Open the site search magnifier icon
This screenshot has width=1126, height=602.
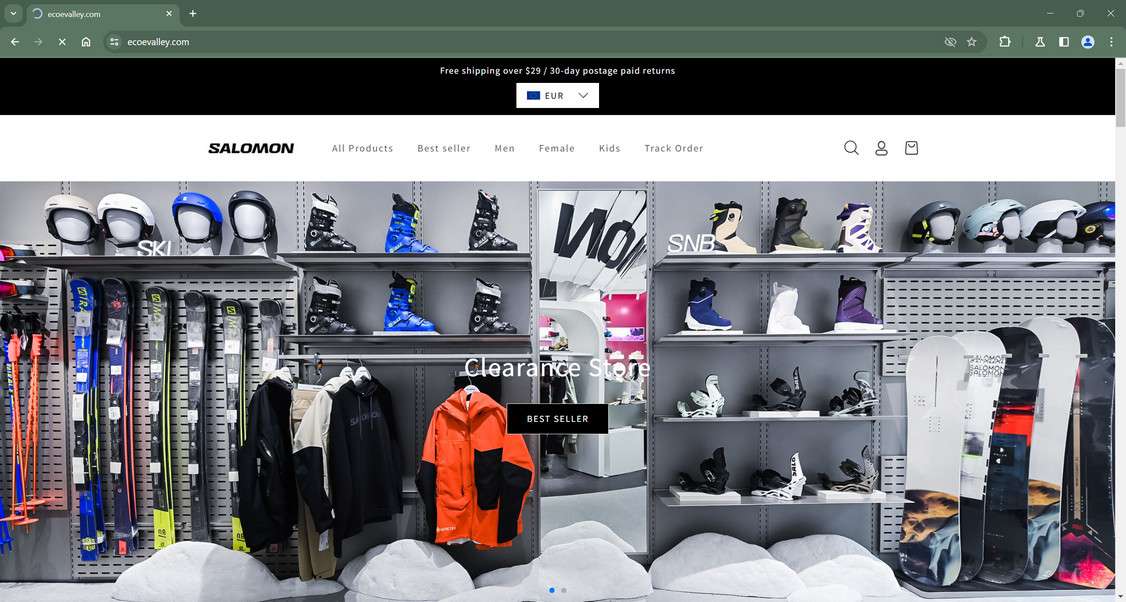(851, 148)
